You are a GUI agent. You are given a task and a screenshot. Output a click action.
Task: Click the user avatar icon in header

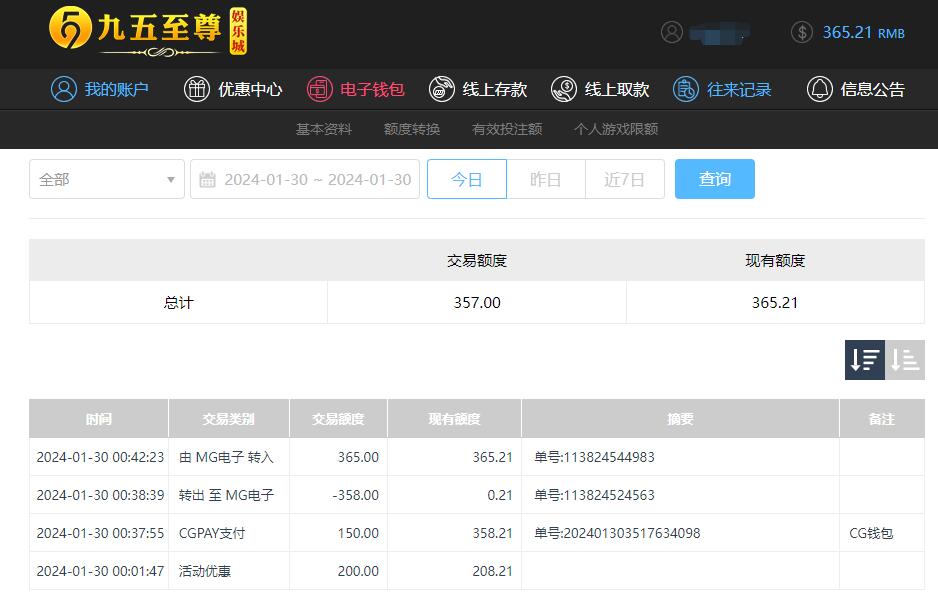pyautogui.click(x=672, y=32)
